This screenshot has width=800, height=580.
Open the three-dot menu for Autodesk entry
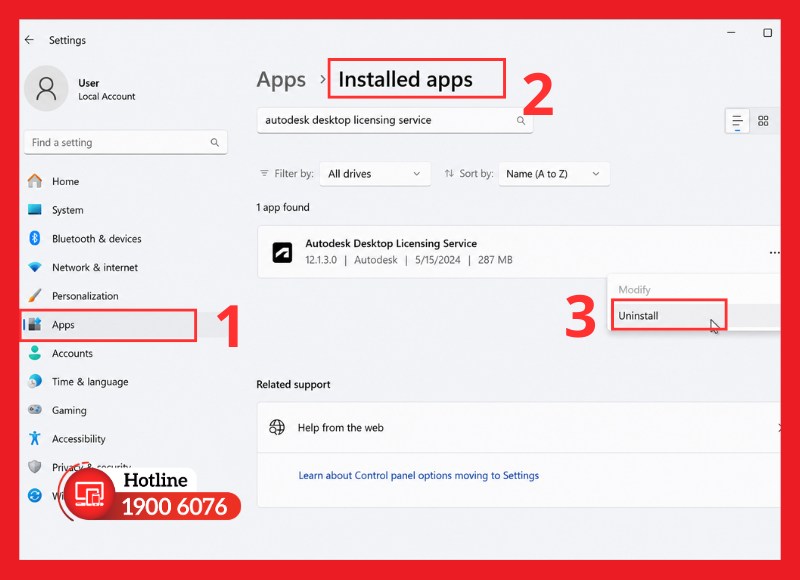(774, 253)
